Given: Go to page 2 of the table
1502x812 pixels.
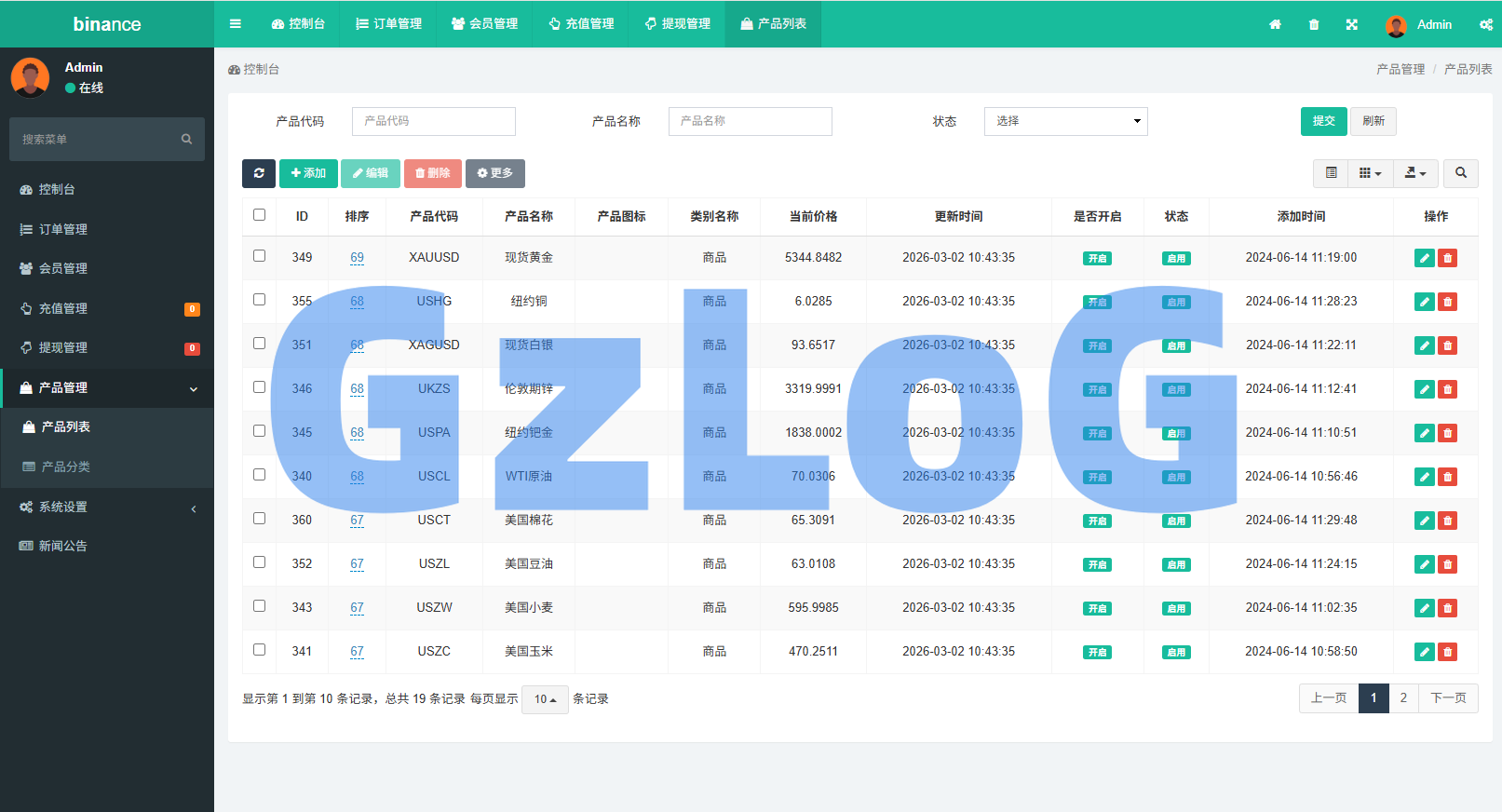Looking at the screenshot, I should [x=1403, y=698].
